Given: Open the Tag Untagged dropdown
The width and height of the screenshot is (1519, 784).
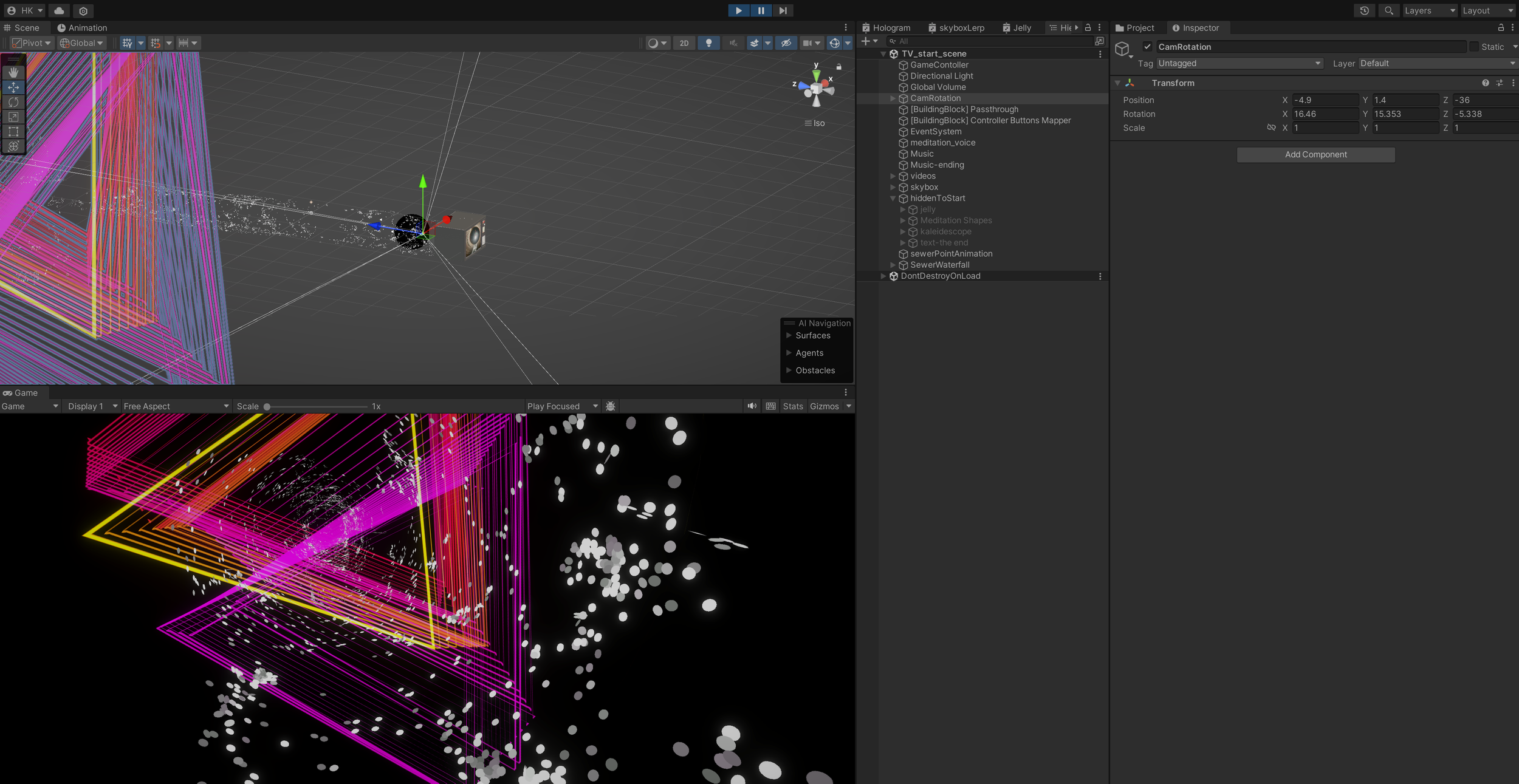Looking at the screenshot, I should click(1239, 63).
